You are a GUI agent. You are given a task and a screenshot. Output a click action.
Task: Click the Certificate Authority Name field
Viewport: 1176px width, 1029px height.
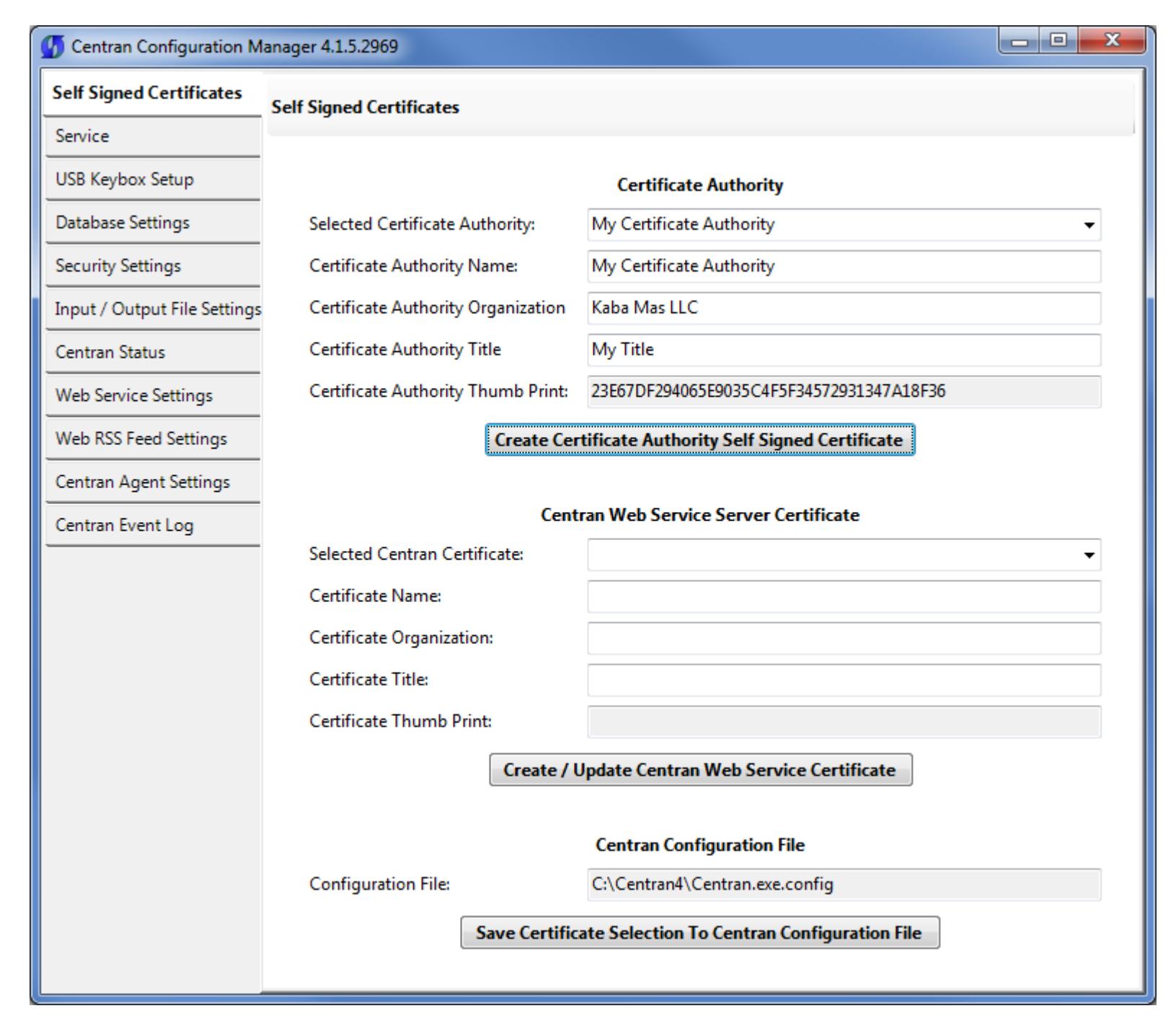pyautogui.click(x=844, y=267)
